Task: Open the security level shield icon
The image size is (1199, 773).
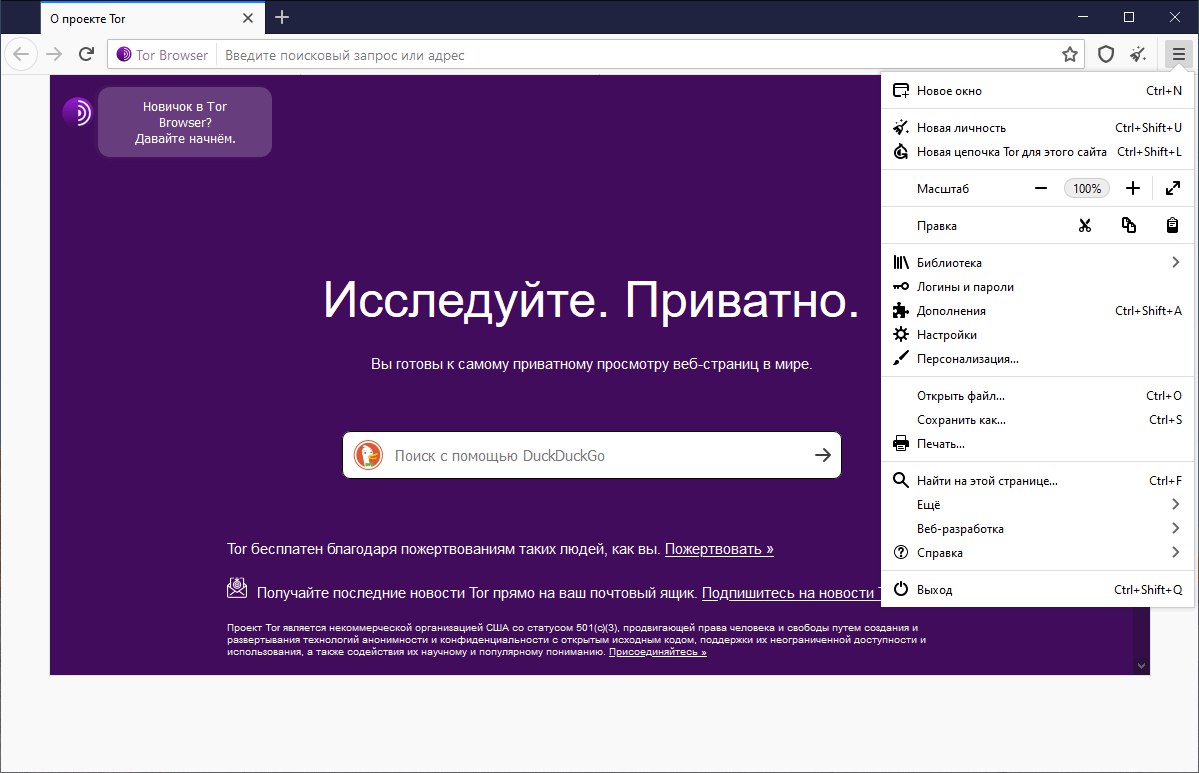Action: click(x=1106, y=54)
